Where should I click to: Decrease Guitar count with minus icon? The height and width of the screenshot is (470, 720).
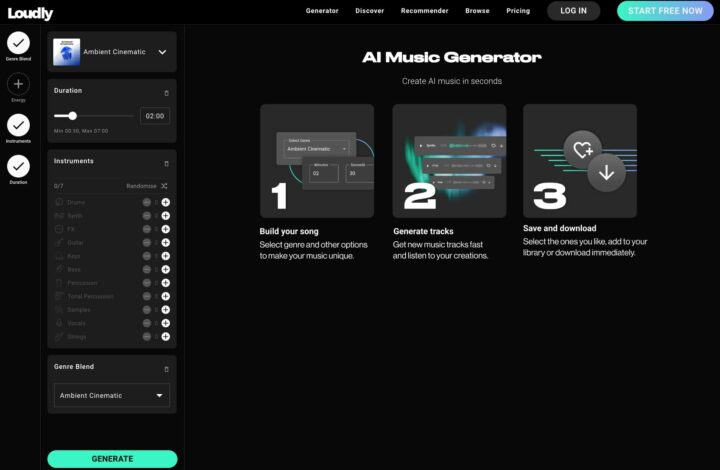coord(147,242)
